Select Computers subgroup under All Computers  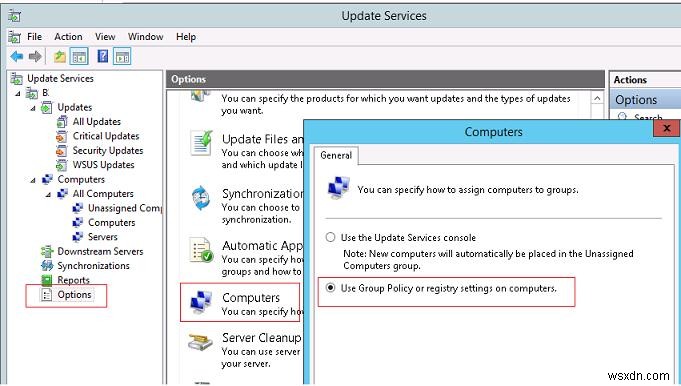112,222
